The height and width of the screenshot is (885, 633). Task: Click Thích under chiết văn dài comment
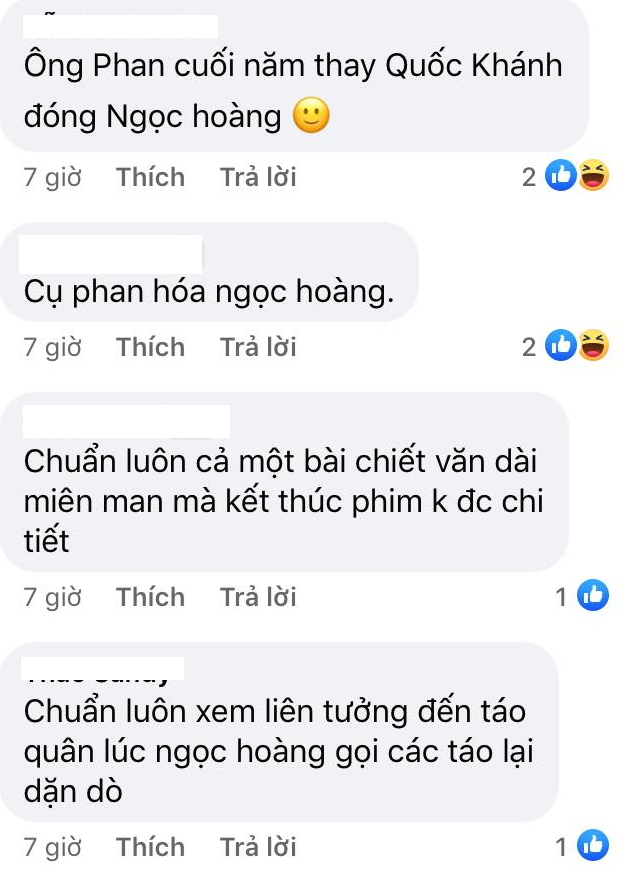tap(151, 597)
